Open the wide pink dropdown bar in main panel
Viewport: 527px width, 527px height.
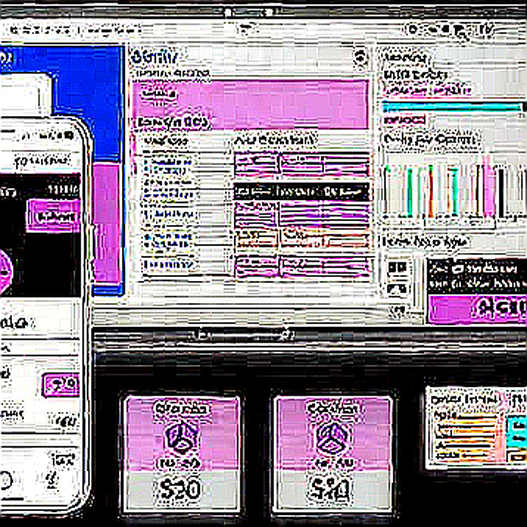(x=250, y=104)
